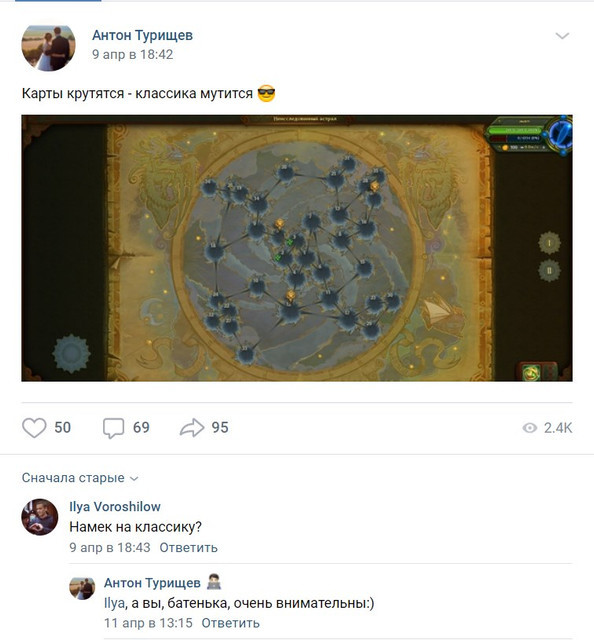Viewport: 594px width, 640px height.
Task: Expand post options chevron menu
Action: [562, 36]
